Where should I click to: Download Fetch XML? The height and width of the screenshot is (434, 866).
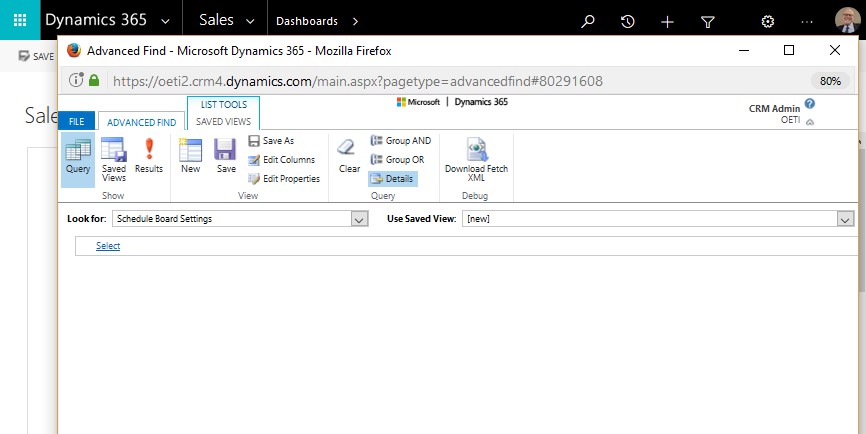(x=476, y=160)
